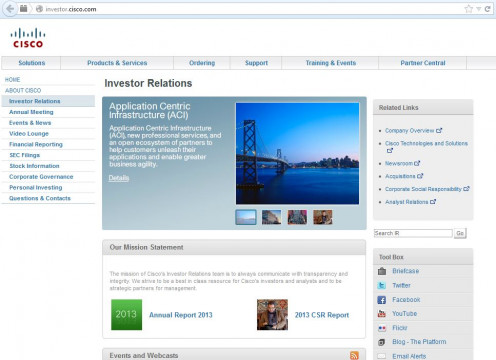496x360 pixels.
Task: Open SEC Filings in the sidebar
Action: click(25, 155)
